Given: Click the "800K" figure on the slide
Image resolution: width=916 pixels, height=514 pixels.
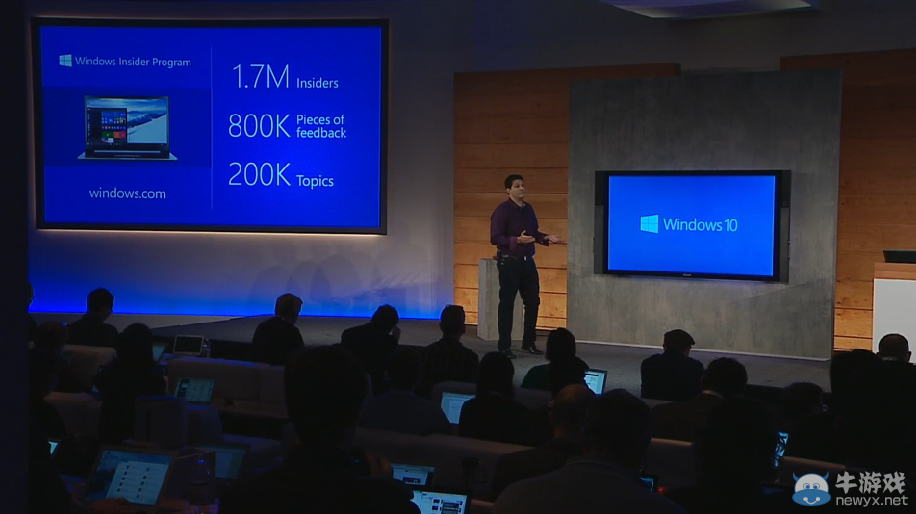Looking at the screenshot, I should tap(259, 126).
